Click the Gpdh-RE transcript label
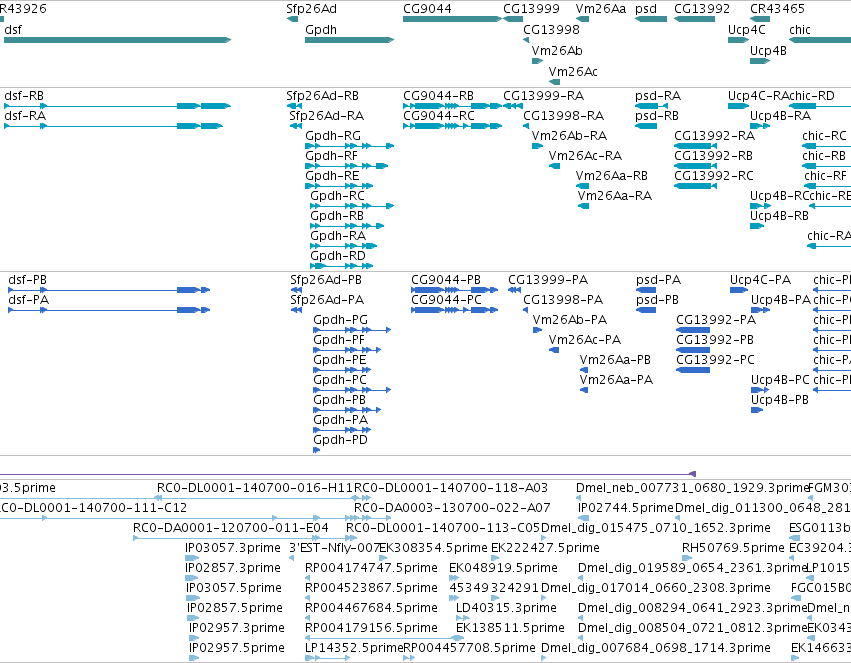The height and width of the screenshot is (663, 851). point(332,176)
